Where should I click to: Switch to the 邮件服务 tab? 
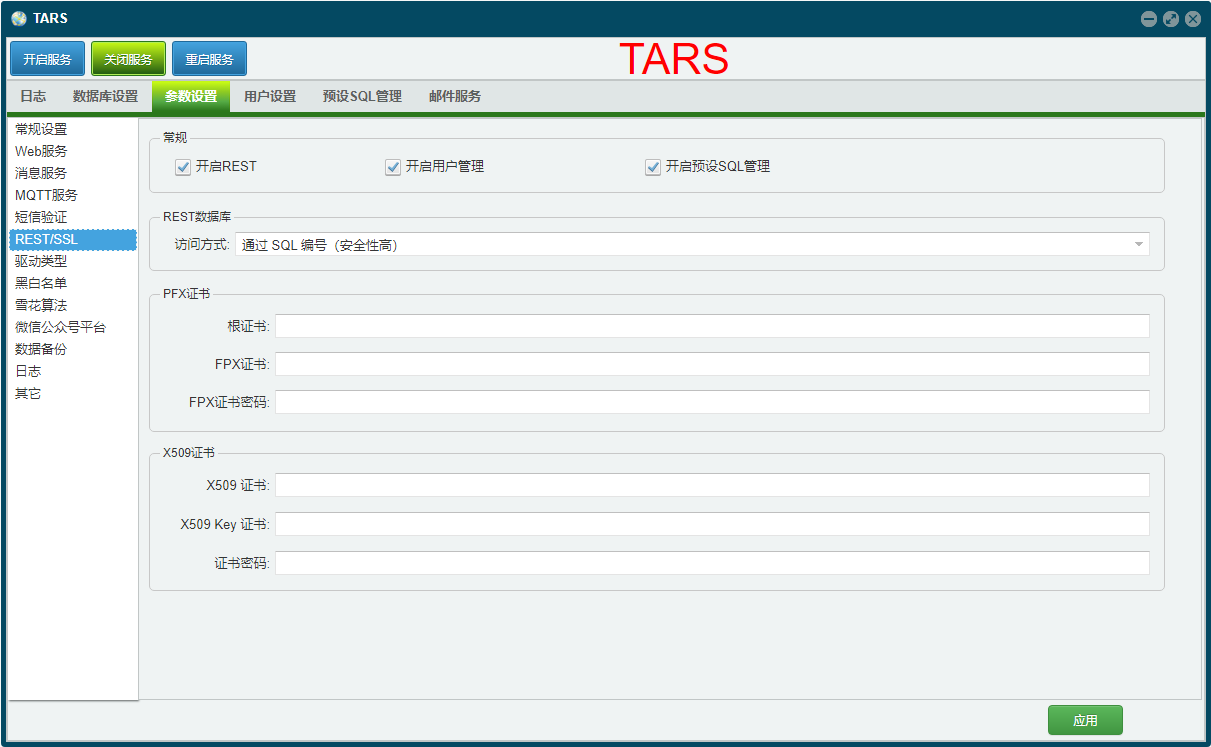coord(455,96)
